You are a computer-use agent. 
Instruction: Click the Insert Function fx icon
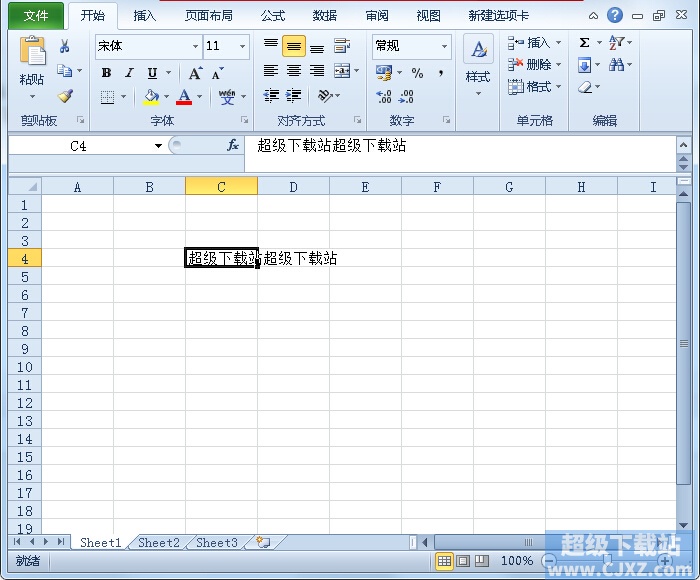click(x=232, y=146)
